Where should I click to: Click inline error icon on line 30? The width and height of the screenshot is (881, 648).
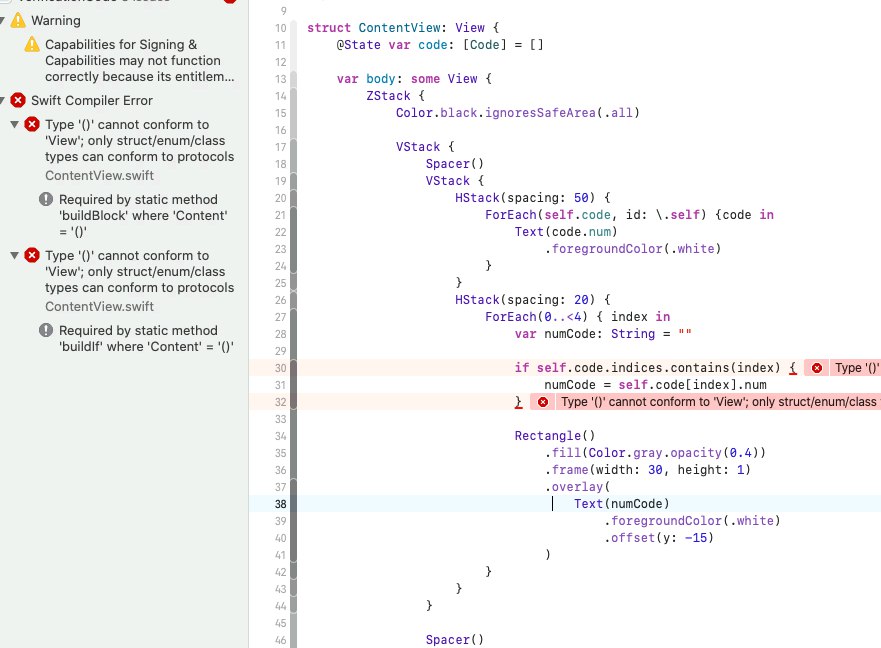pos(817,368)
